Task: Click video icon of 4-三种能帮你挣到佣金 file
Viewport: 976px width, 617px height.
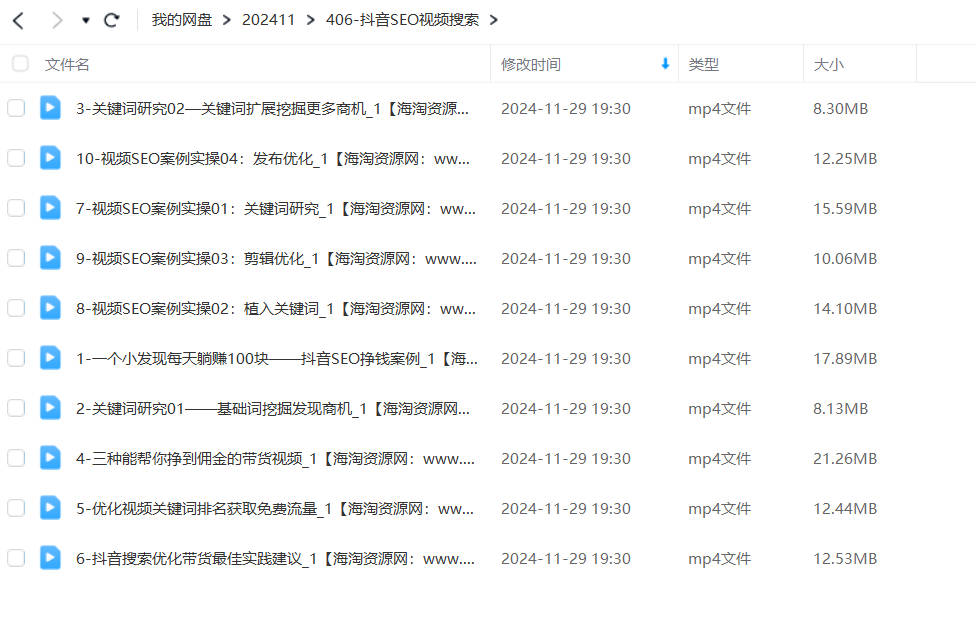Action: click(x=50, y=458)
